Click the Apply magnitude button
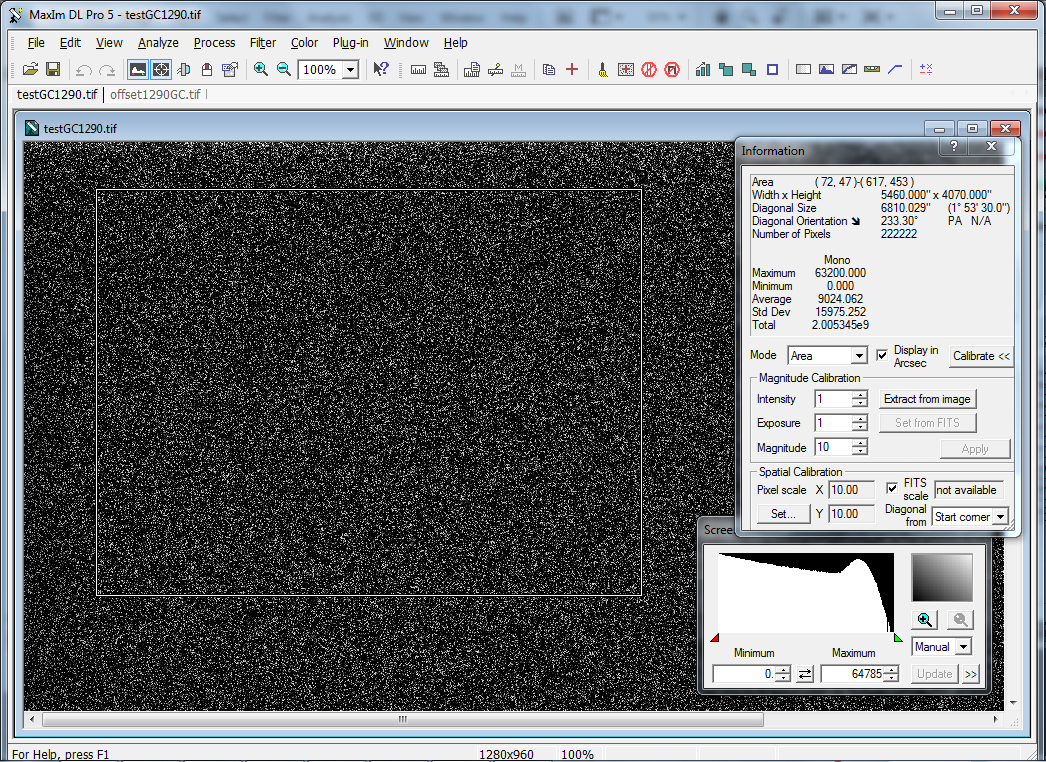 [x=975, y=449]
